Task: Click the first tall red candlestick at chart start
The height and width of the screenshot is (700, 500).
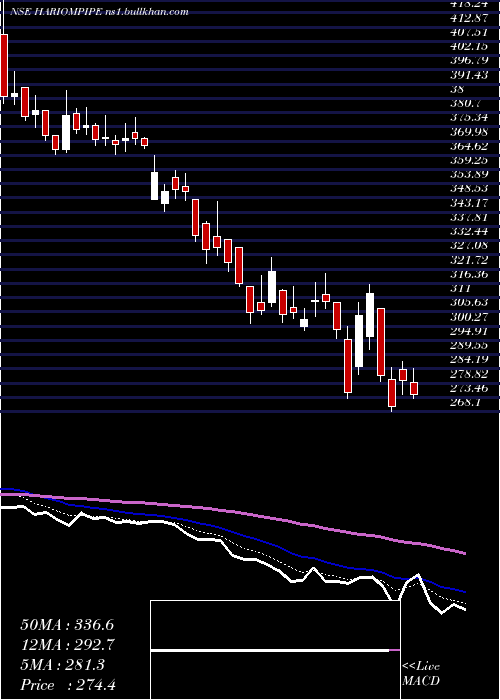Action: coord(4,65)
